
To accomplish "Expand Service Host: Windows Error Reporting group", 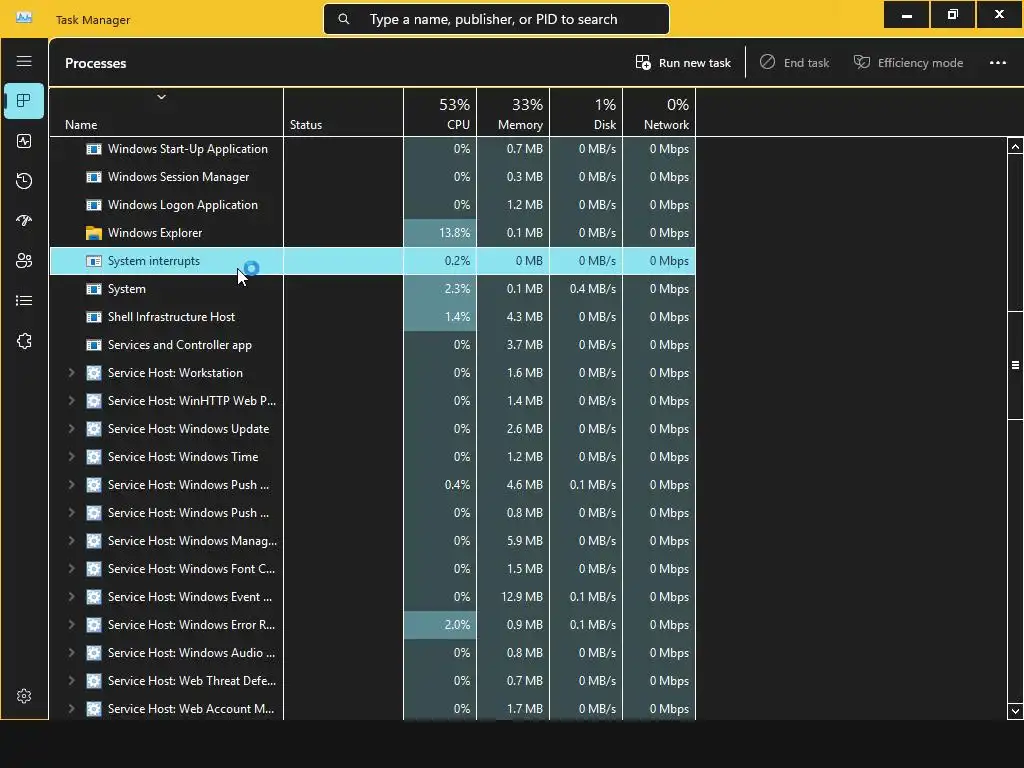I will click(71, 625).
